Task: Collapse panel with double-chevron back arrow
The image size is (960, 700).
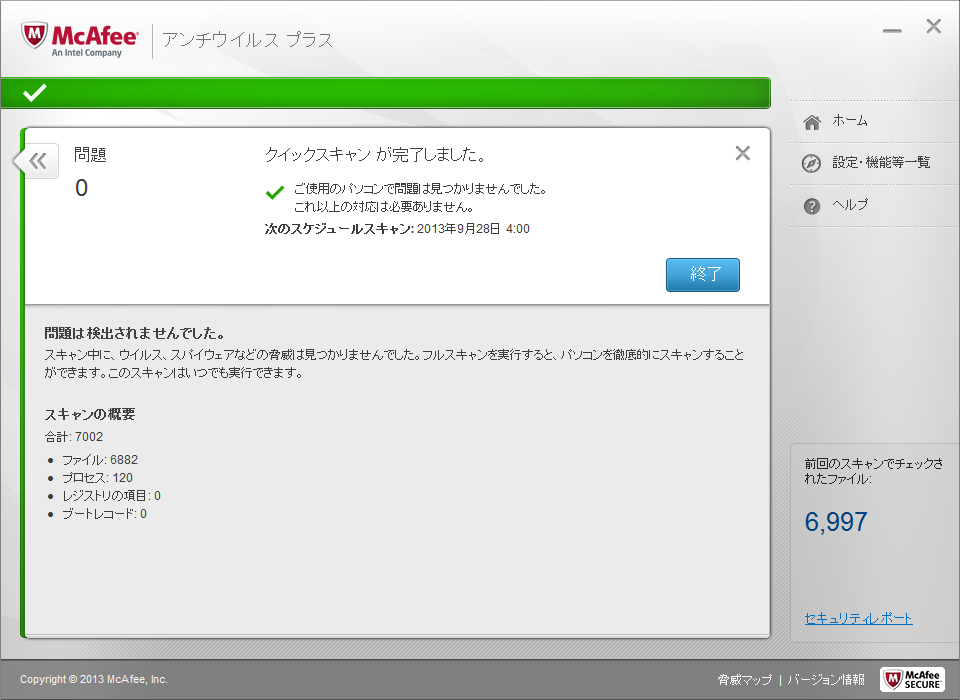Action: 38,161
